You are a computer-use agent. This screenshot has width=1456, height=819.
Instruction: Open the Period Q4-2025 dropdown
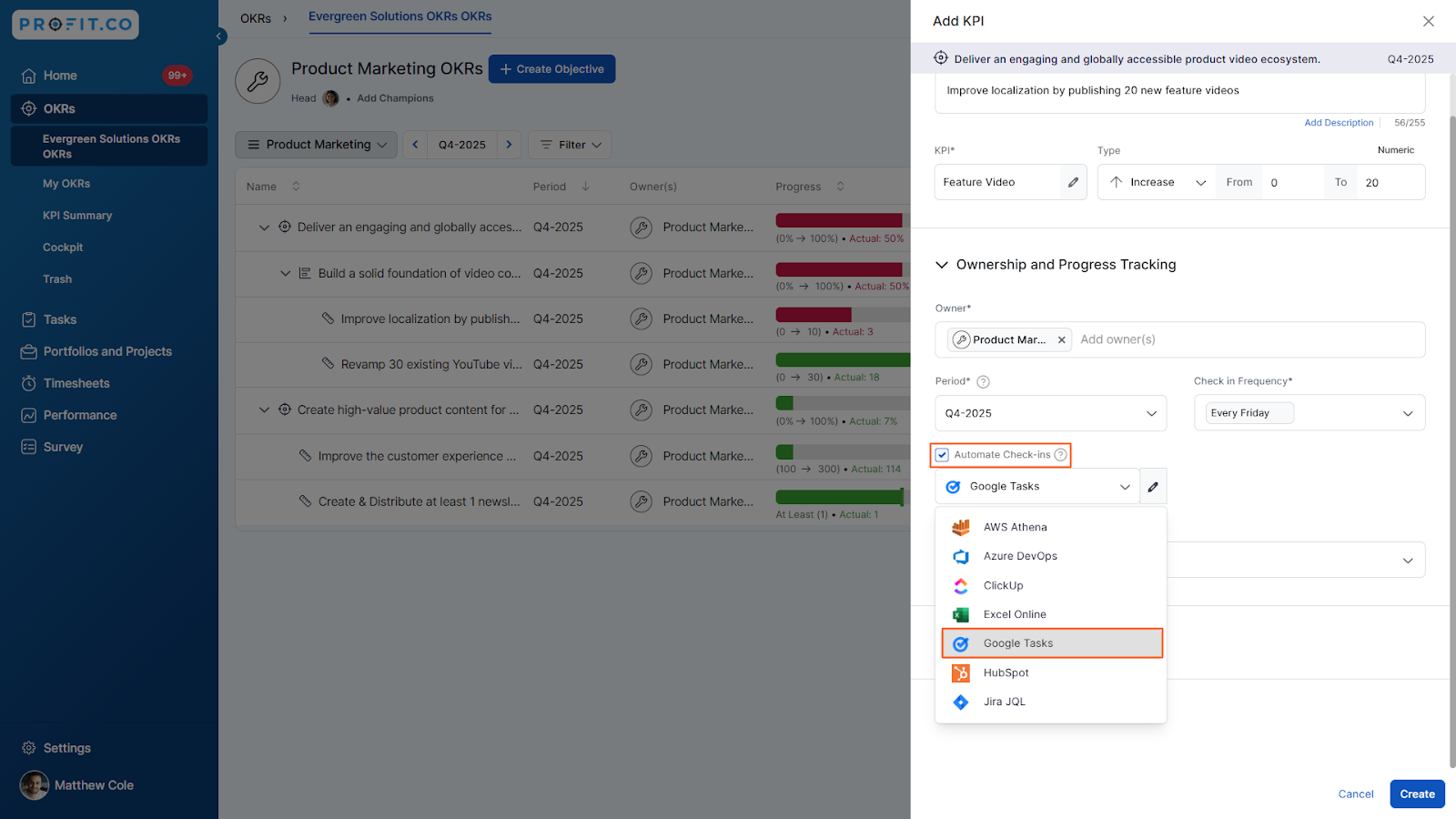(1050, 413)
